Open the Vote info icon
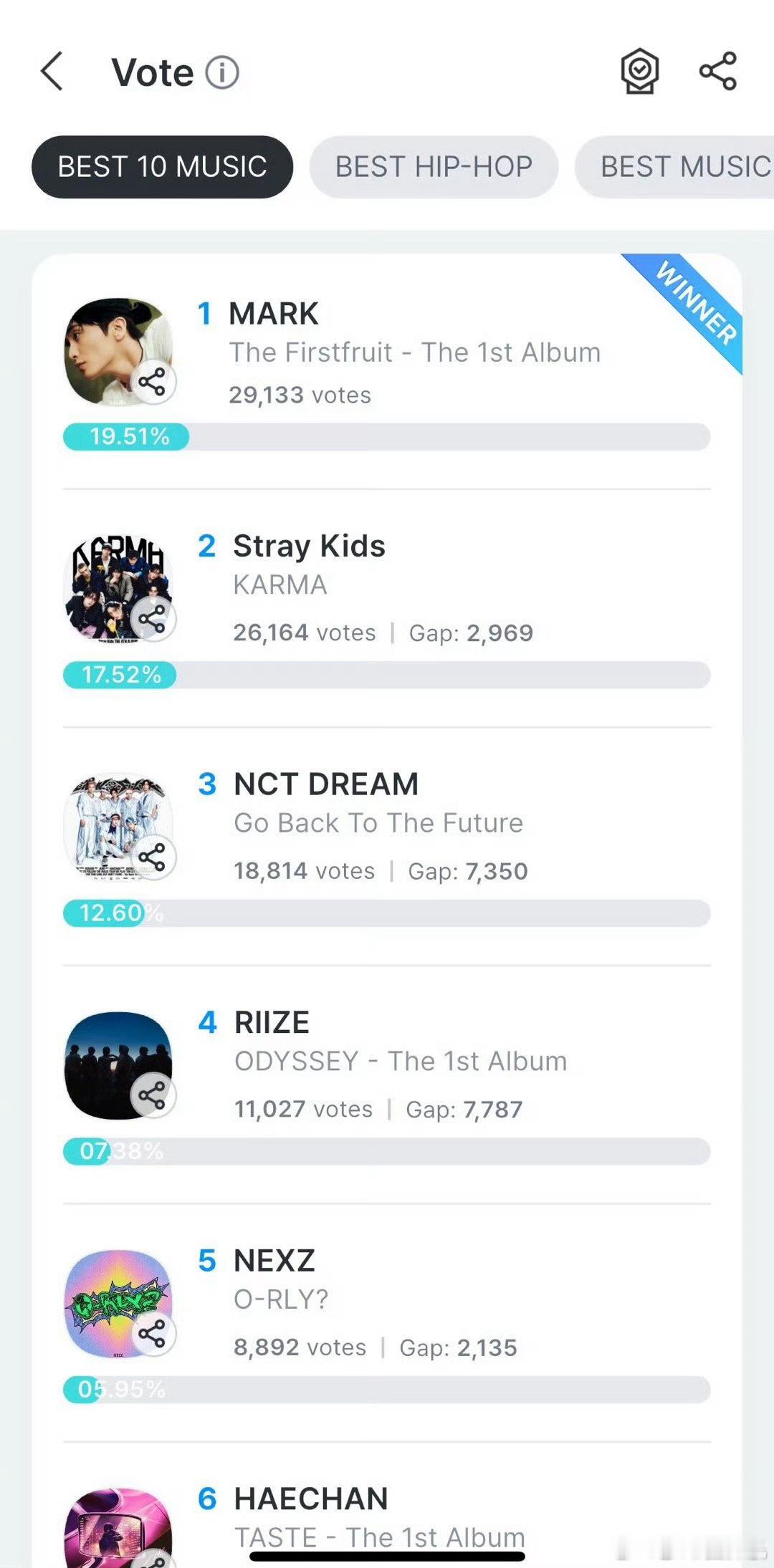The height and width of the screenshot is (1568, 774). [222, 72]
